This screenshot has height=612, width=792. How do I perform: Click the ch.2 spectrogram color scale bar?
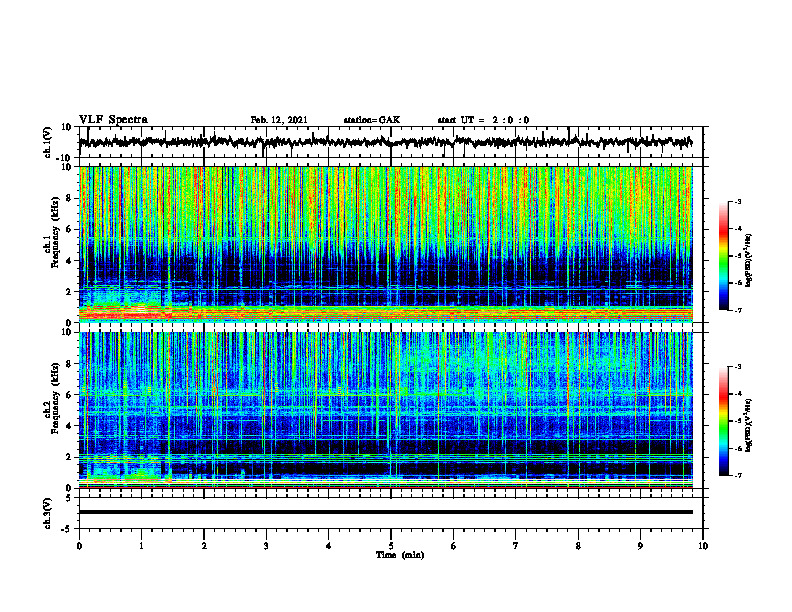(x=724, y=421)
